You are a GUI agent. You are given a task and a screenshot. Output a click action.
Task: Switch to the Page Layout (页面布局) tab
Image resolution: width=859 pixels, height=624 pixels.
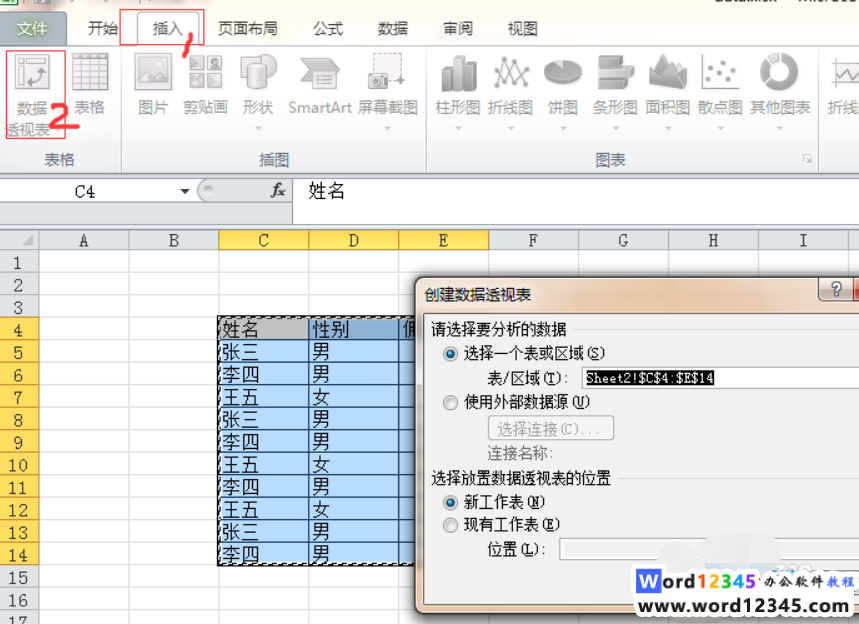[x=248, y=28]
